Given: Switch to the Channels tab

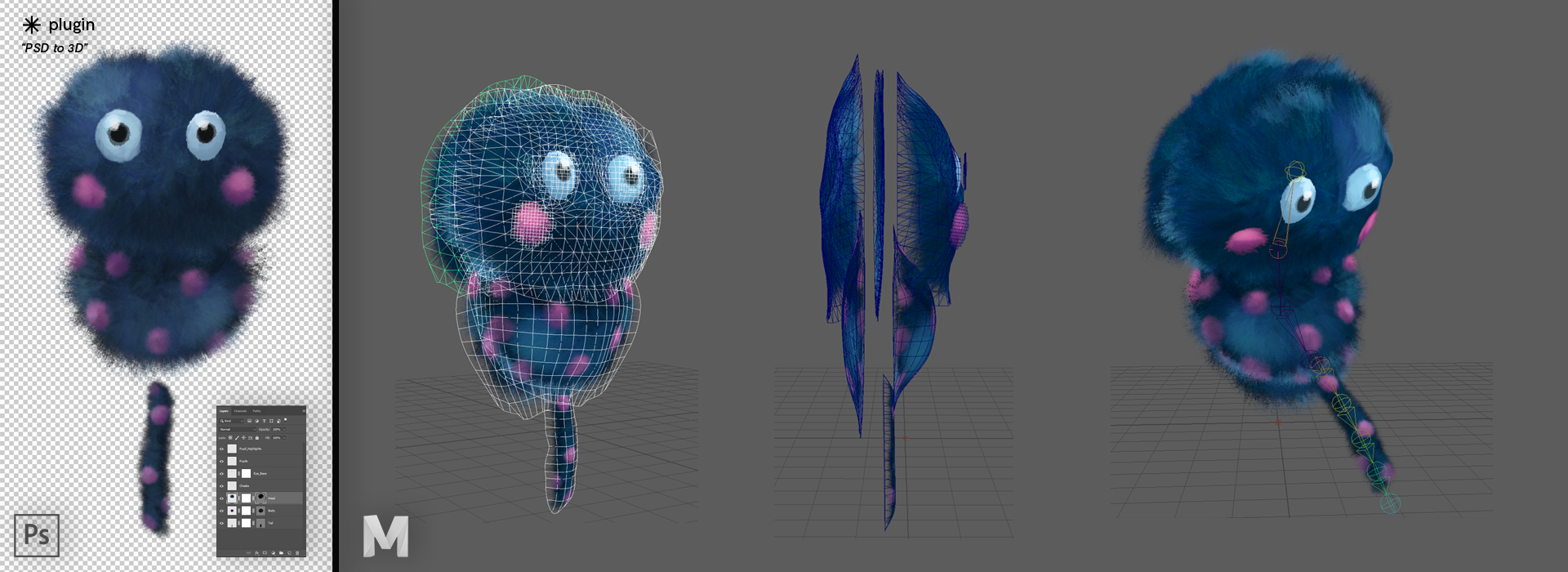Looking at the screenshot, I should pos(240,411).
